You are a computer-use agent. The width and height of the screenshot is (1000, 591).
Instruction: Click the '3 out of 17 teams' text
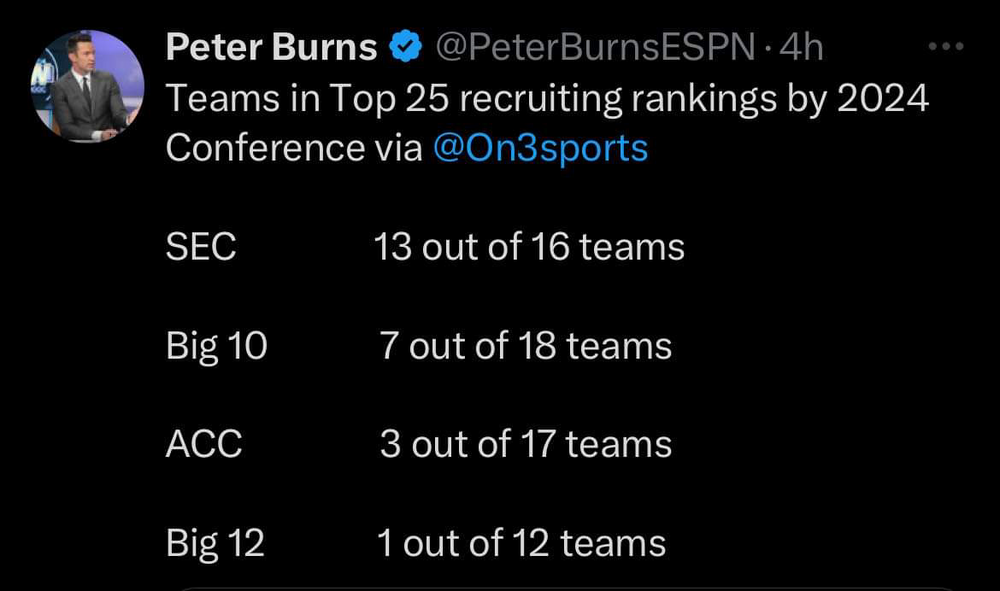[x=526, y=444]
